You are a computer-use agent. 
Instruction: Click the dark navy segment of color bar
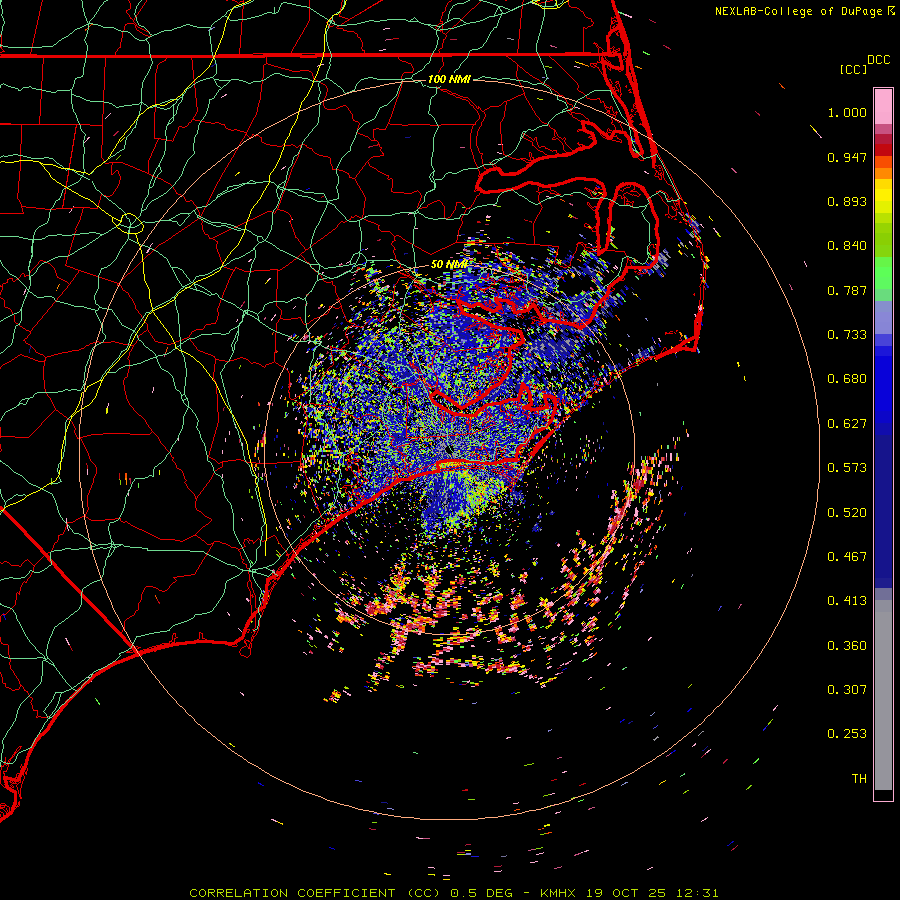click(x=883, y=511)
